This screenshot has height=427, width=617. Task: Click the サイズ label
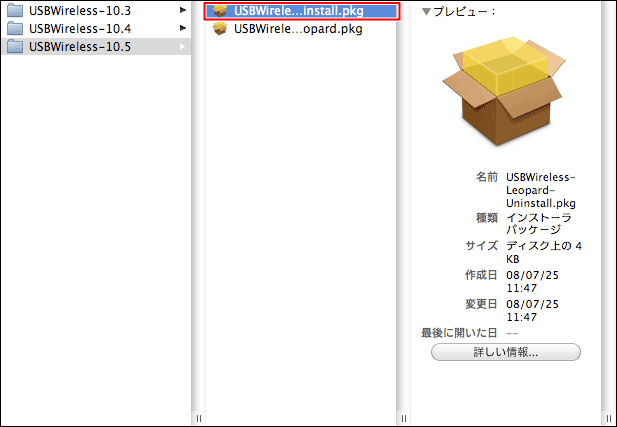[x=481, y=246]
